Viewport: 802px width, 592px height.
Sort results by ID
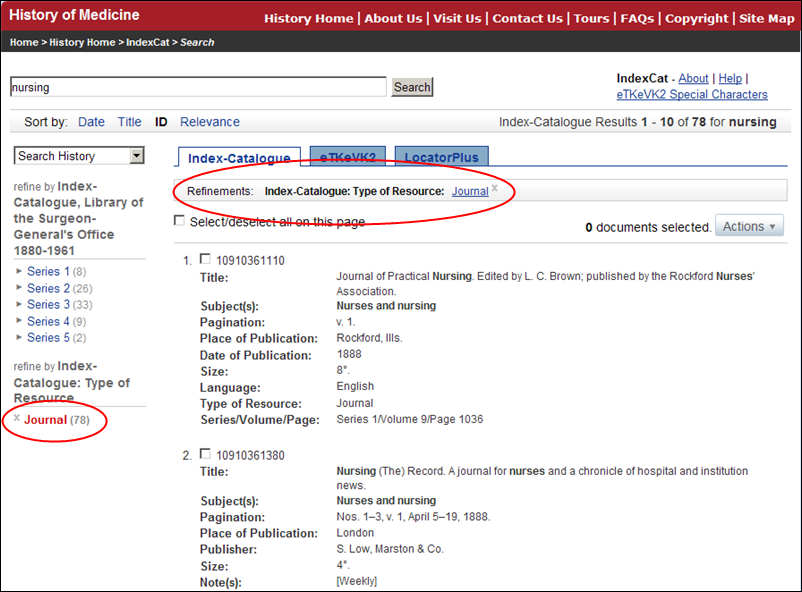point(161,122)
